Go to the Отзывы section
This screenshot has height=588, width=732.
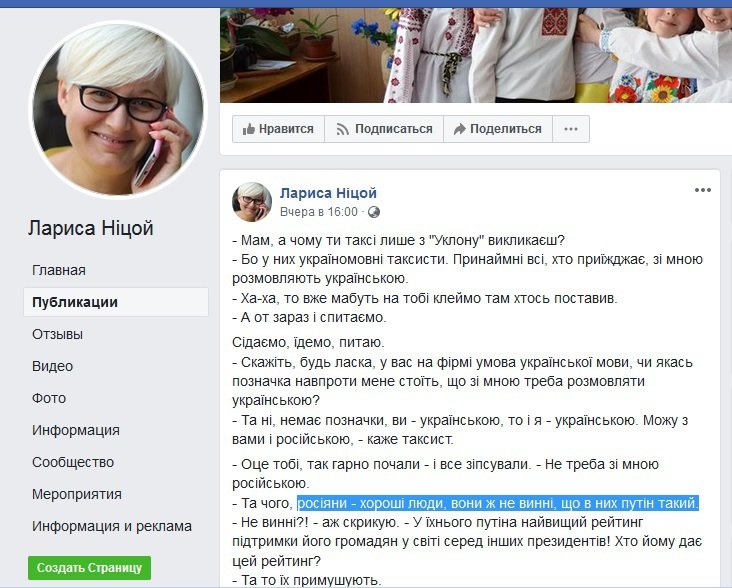(x=57, y=334)
